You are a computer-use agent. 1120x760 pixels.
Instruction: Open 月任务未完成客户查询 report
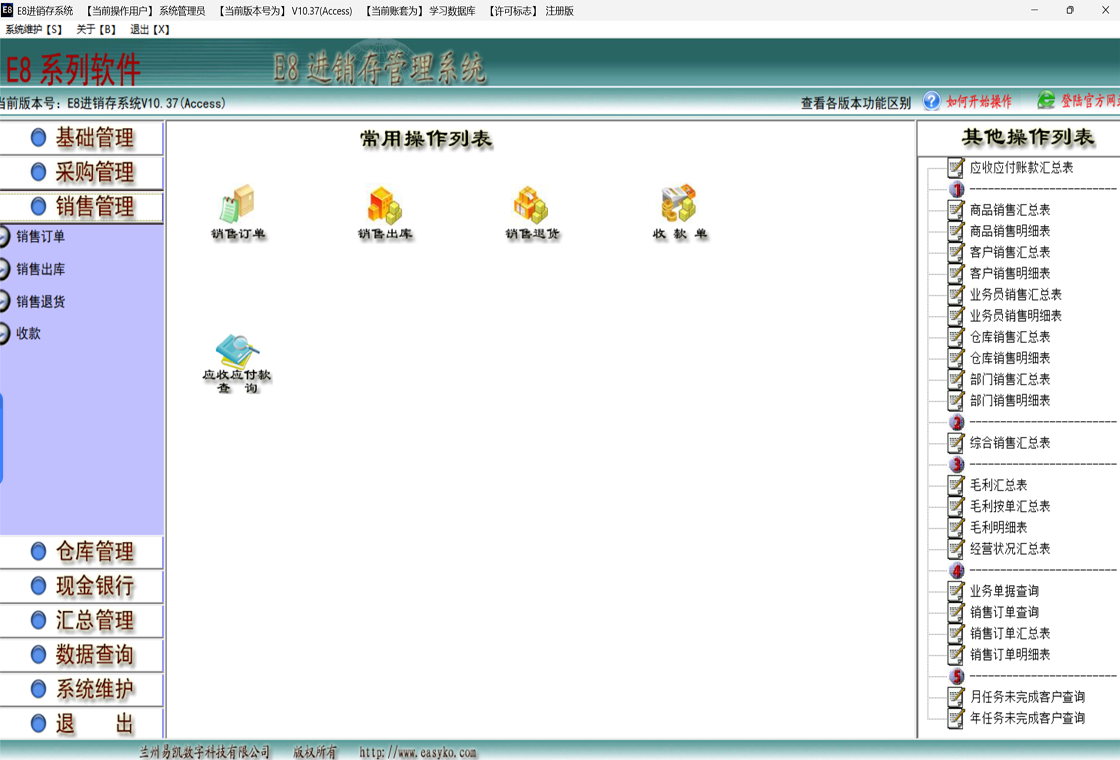tap(1026, 697)
